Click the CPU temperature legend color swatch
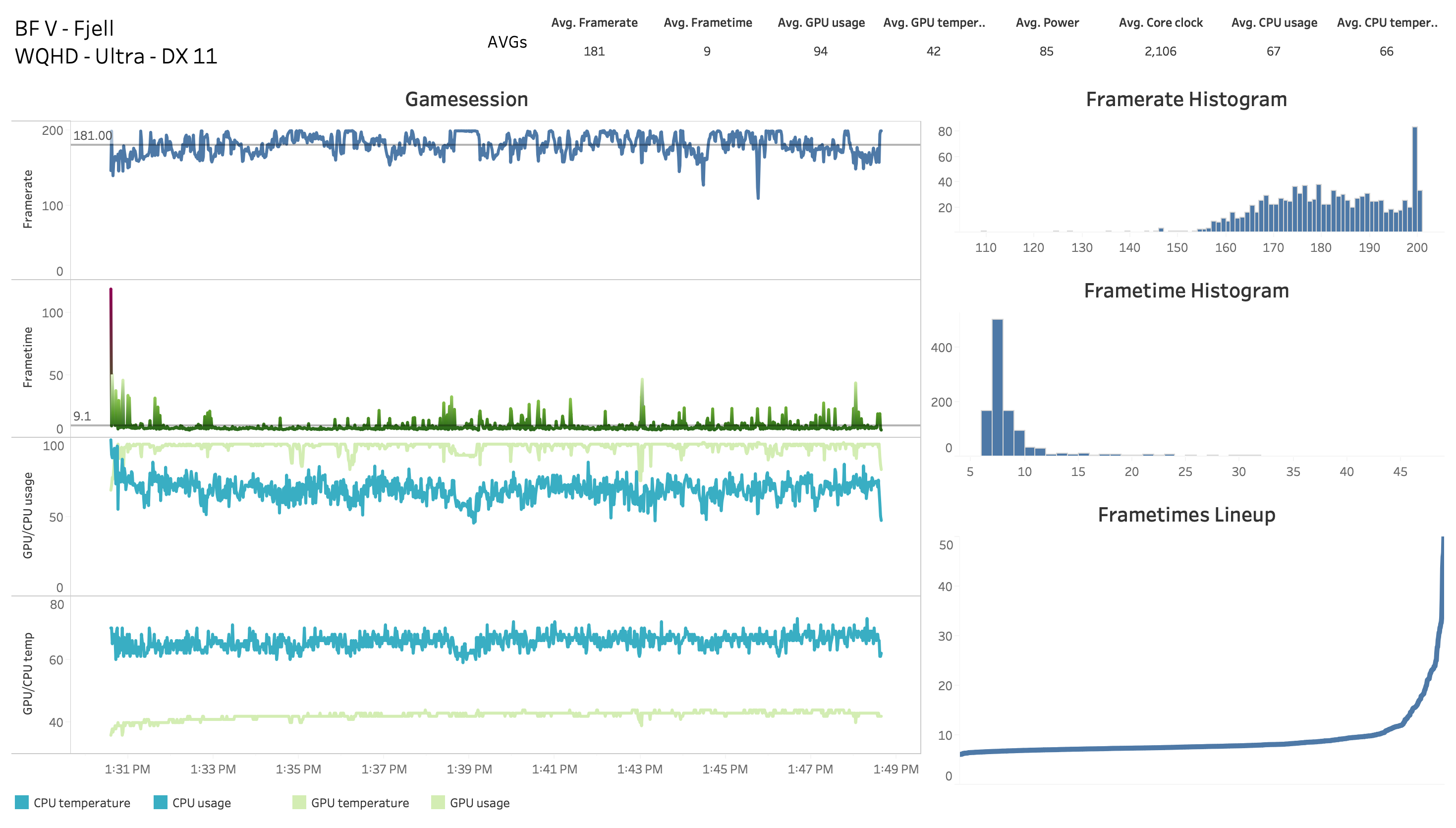Screen dimensions: 1456x828 (22, 802)
